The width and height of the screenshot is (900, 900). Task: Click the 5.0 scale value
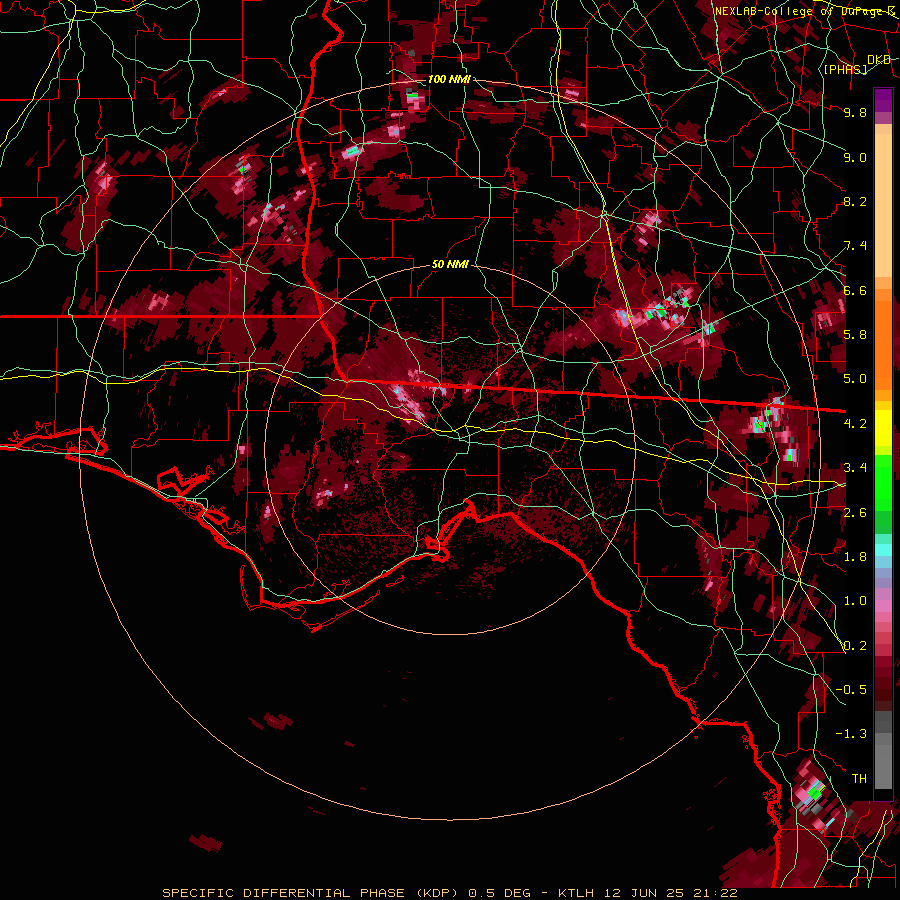point(855,379)
